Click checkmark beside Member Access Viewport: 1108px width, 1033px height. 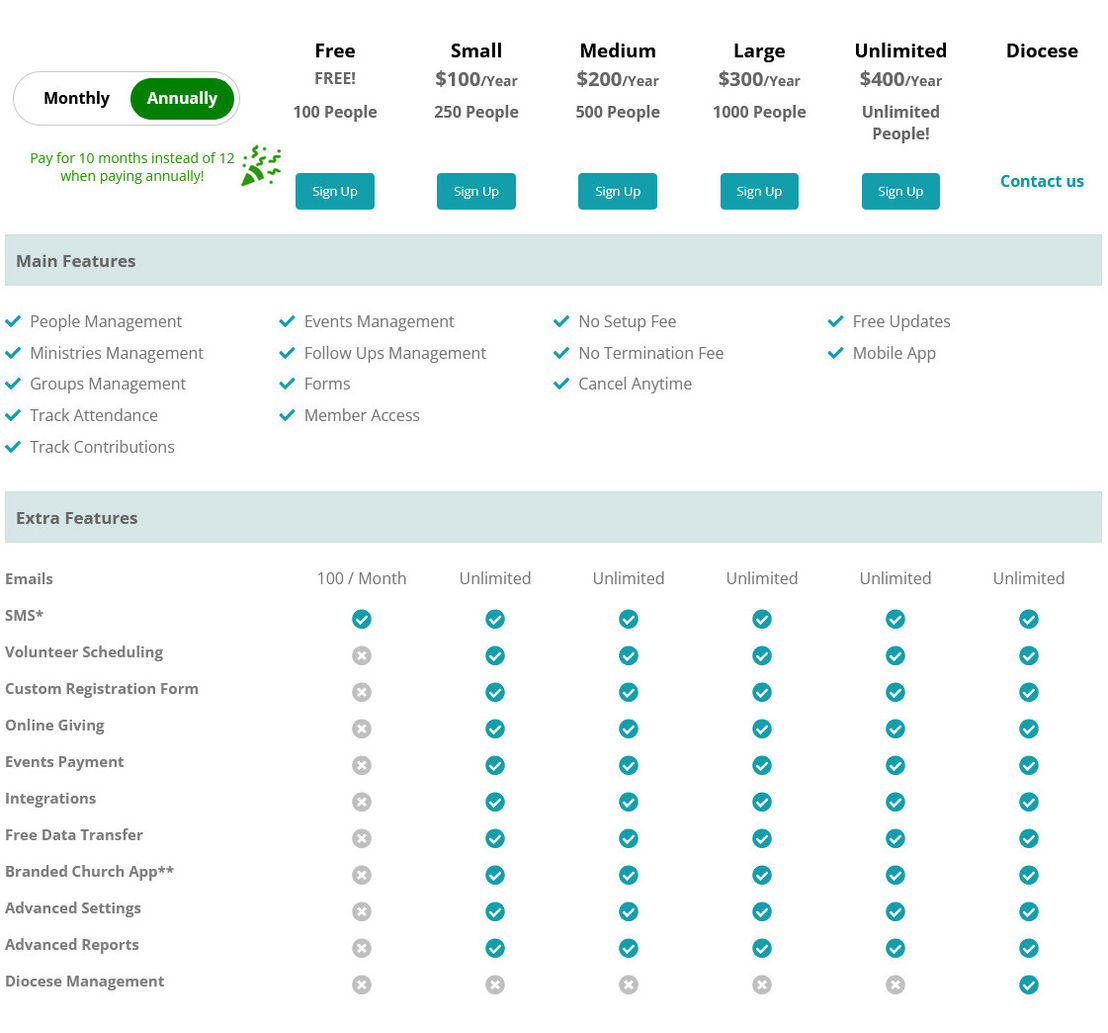pos(287,415)
